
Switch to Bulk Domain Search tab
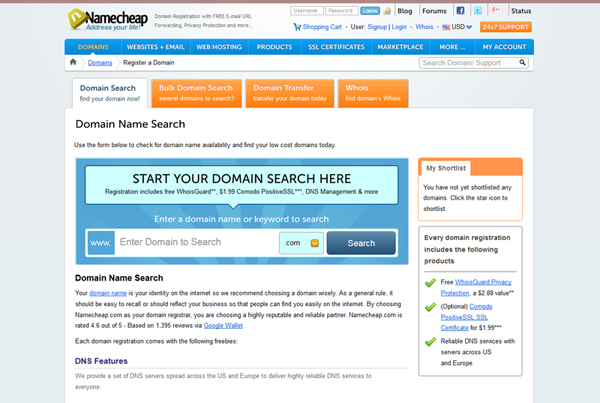(196, 93)
